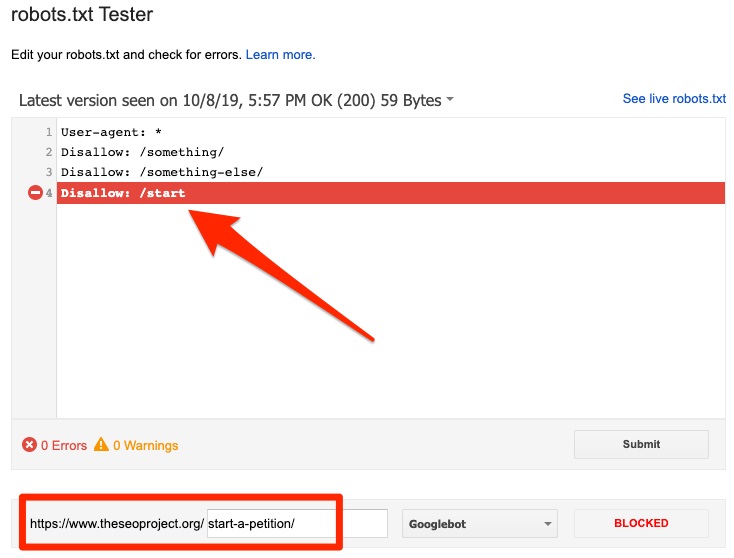Open the 'Learn more.' link

(280, 54)
